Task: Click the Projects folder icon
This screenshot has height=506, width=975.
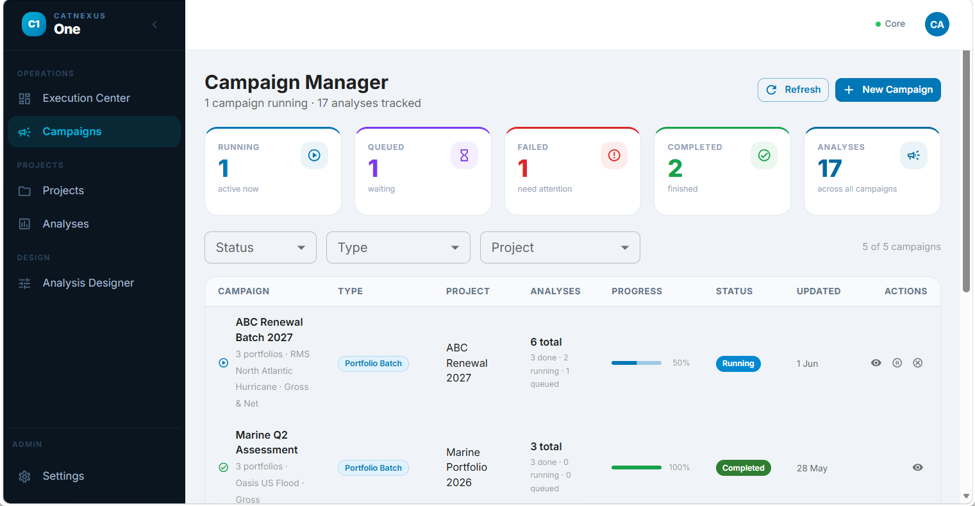Action: click(24, 191)
